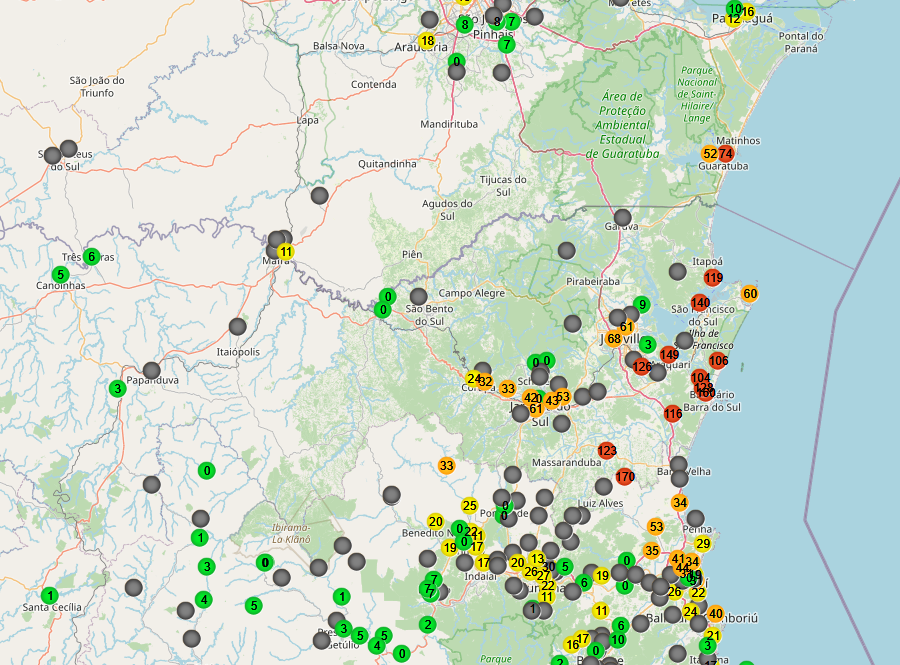This screenshot has height=665, width=900.
Task: Click the gray marker beside Campo Alegre
Action: coord(418,296)
